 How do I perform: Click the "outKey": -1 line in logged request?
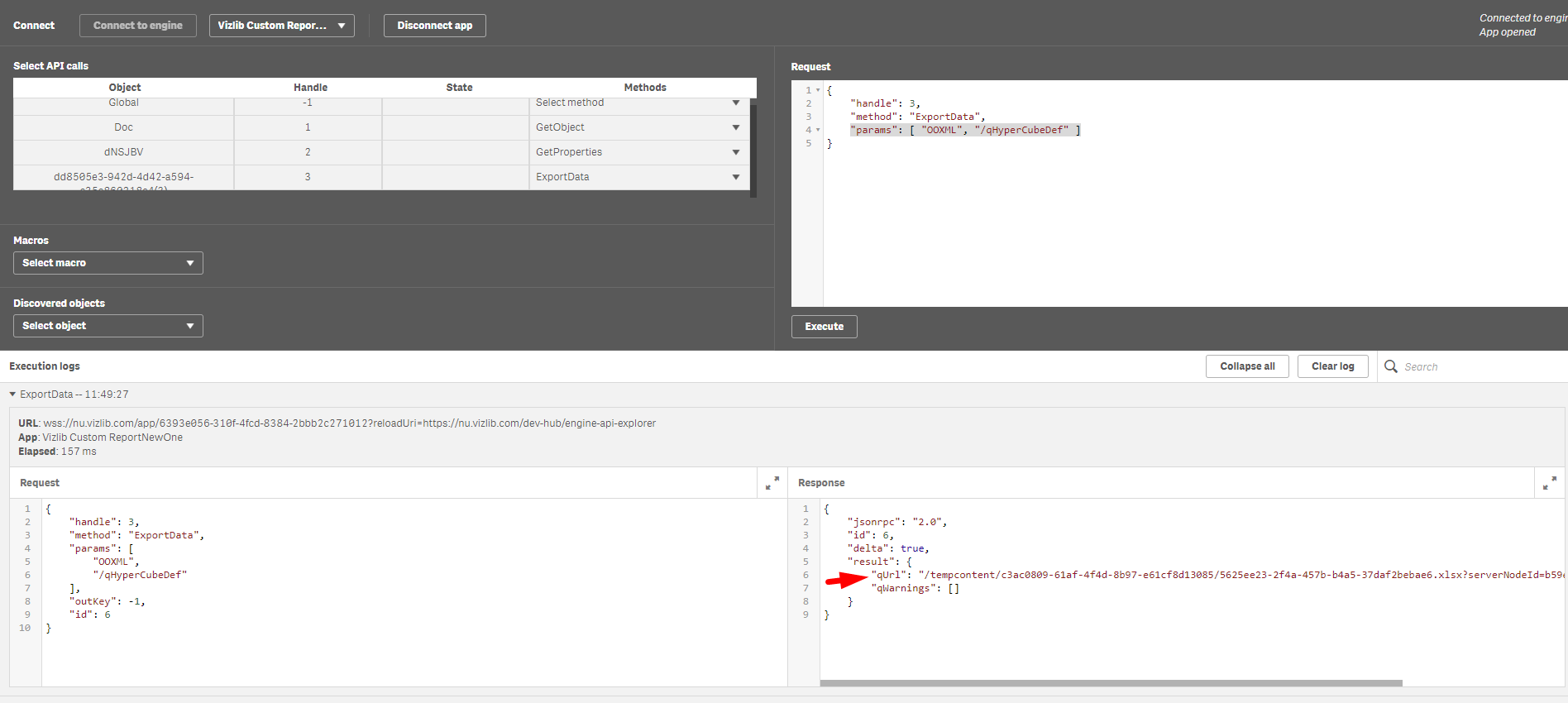click(108, 601)
